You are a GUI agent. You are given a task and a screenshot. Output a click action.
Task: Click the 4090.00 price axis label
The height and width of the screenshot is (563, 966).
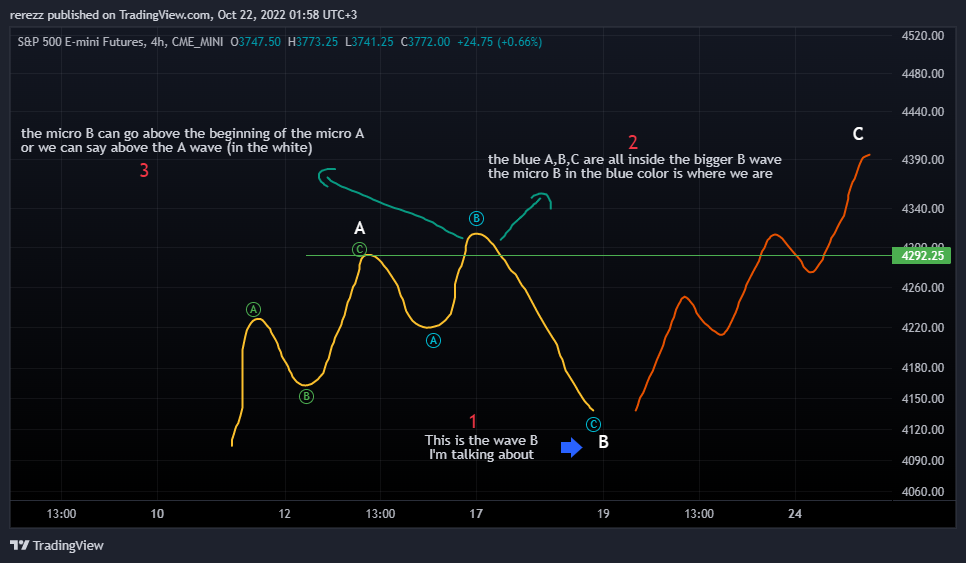pos(923,461)
